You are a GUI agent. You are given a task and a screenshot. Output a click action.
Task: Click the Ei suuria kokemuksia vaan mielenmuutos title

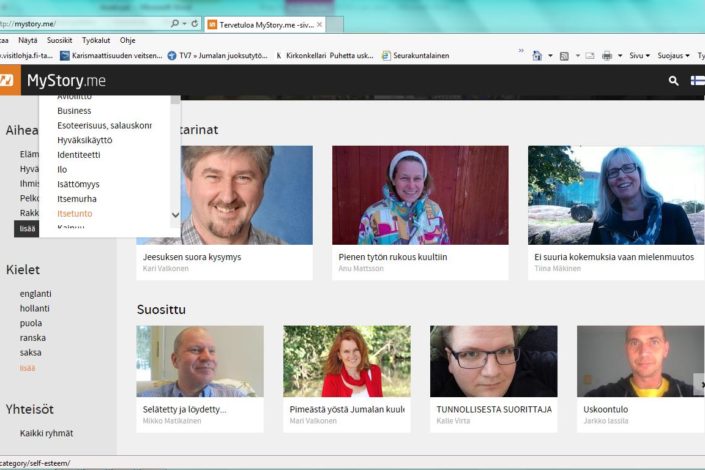(x=614, y=257)
